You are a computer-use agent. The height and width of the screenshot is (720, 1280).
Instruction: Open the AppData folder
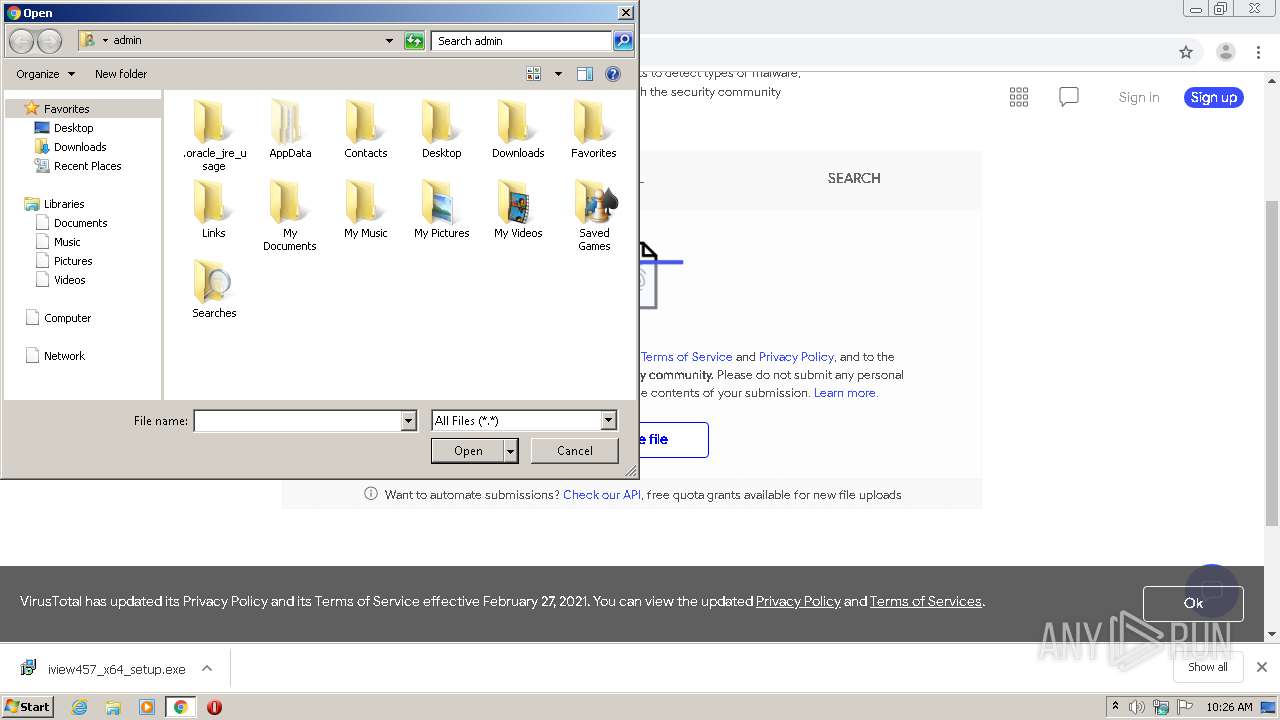coord(290,129)
